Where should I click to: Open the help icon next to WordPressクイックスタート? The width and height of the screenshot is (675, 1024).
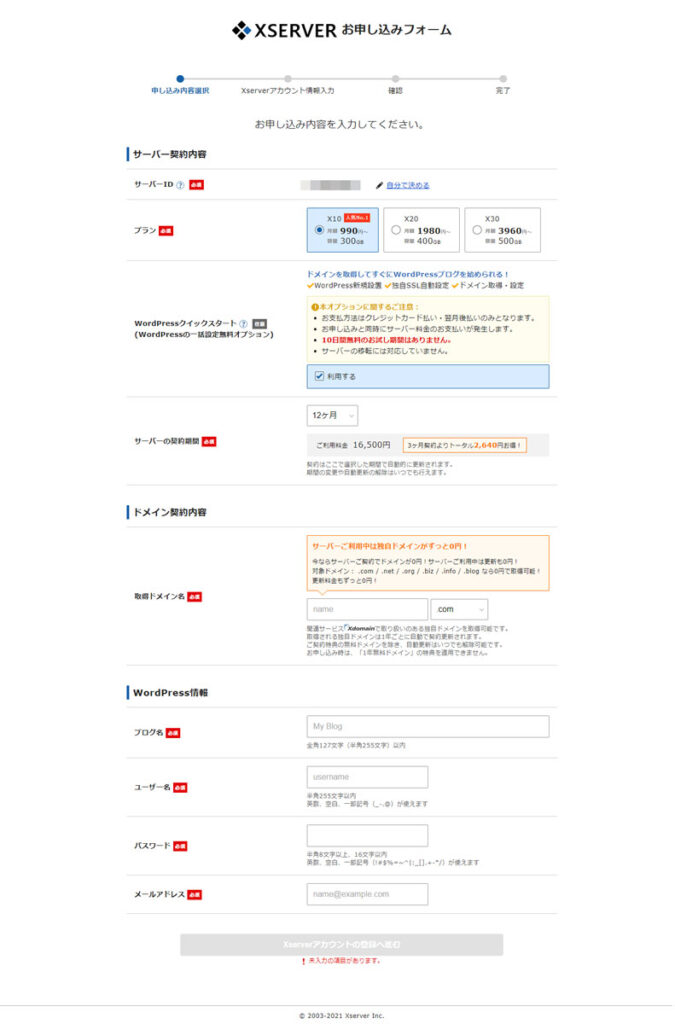(x=243, y=324)
